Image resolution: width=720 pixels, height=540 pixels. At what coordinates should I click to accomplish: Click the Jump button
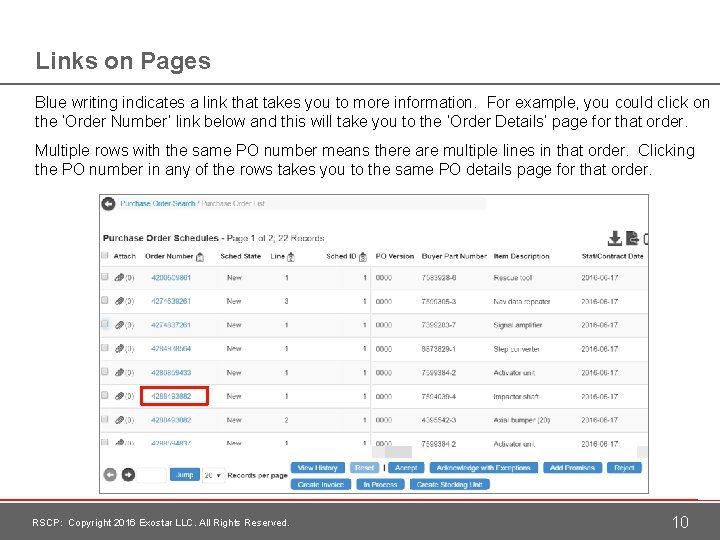pos(185,474)
